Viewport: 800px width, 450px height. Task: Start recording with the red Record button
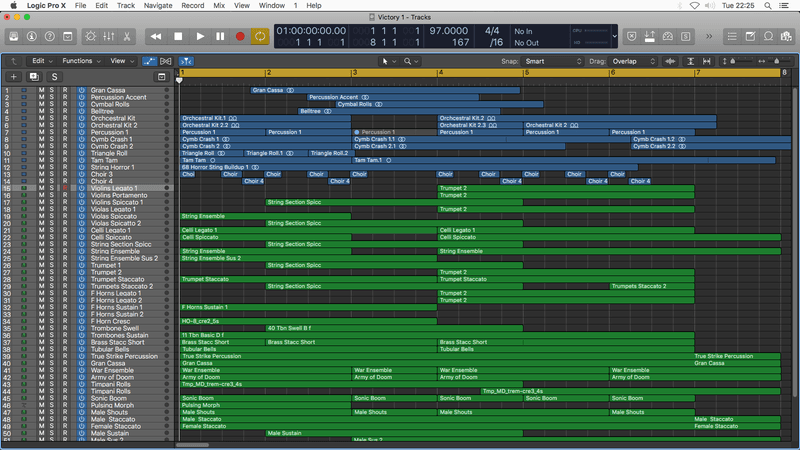coord(240,36)
